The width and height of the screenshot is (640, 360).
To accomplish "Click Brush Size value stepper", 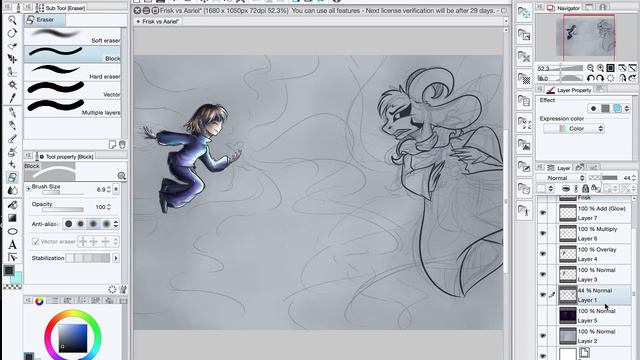I will (x=109, y=189).
